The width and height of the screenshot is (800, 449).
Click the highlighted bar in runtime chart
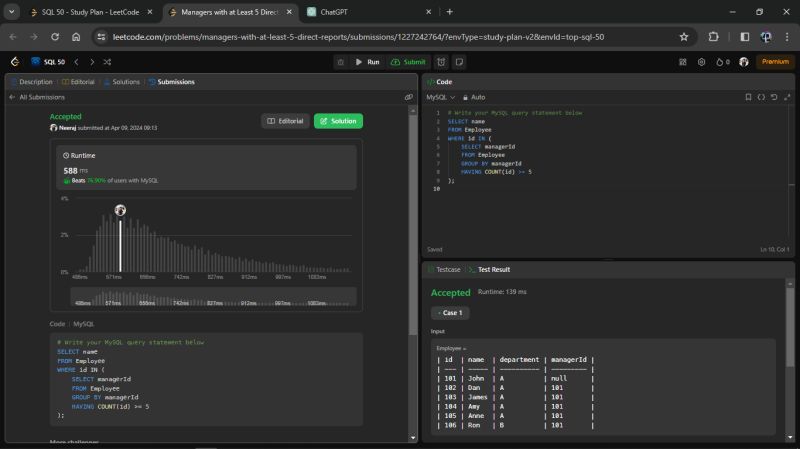pyautogui.click(x=120, y=245)
